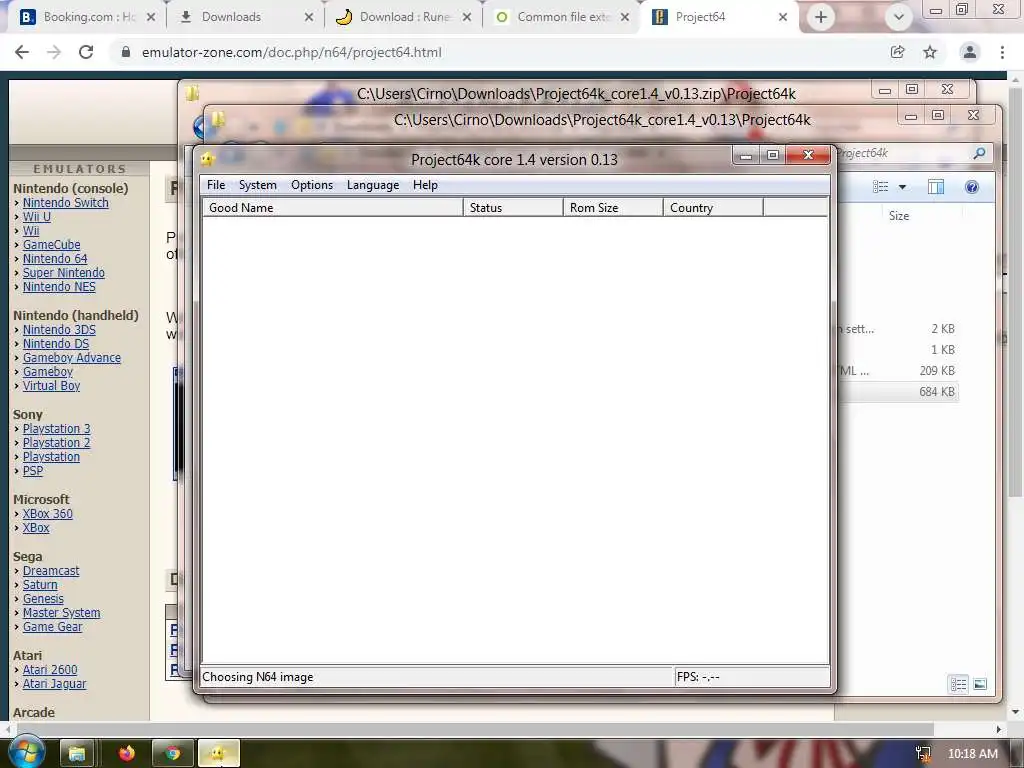Switch to details view icon in Explorer footer
1024x768 pixels.
click(x=959, y=684)
